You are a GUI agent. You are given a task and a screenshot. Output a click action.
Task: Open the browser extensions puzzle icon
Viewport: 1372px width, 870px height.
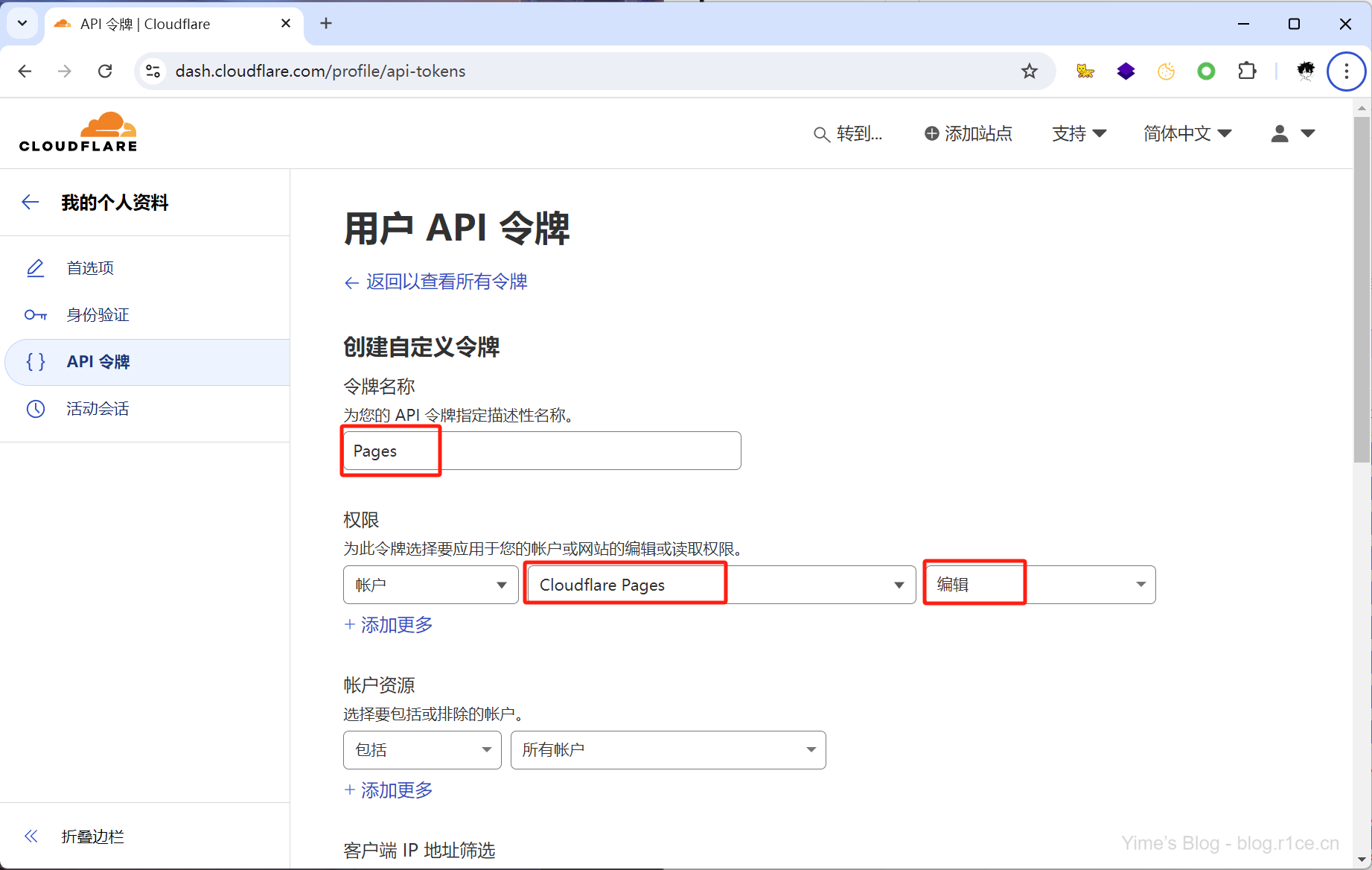[1246, 71]
